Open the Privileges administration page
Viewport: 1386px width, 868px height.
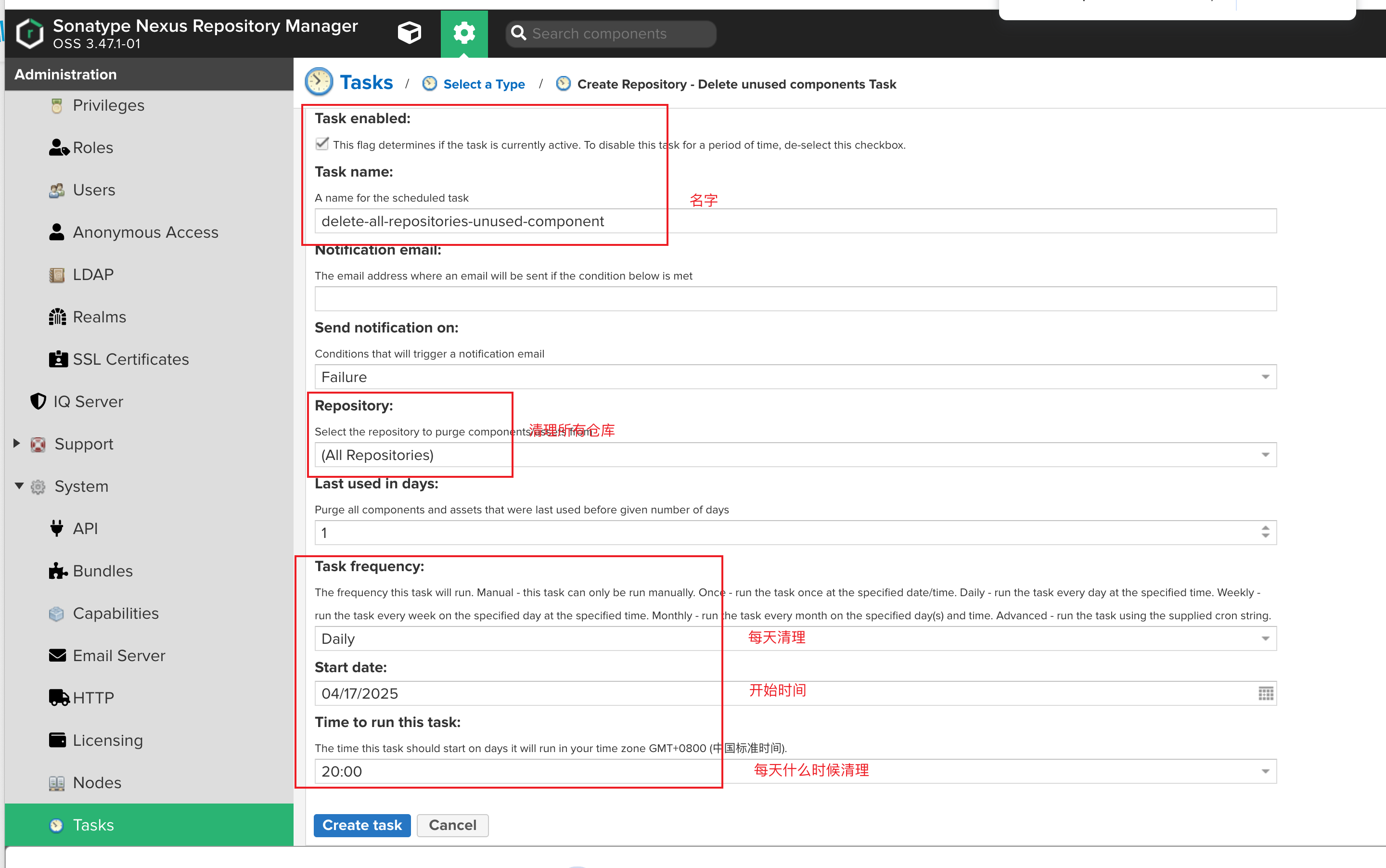point(108,104)
